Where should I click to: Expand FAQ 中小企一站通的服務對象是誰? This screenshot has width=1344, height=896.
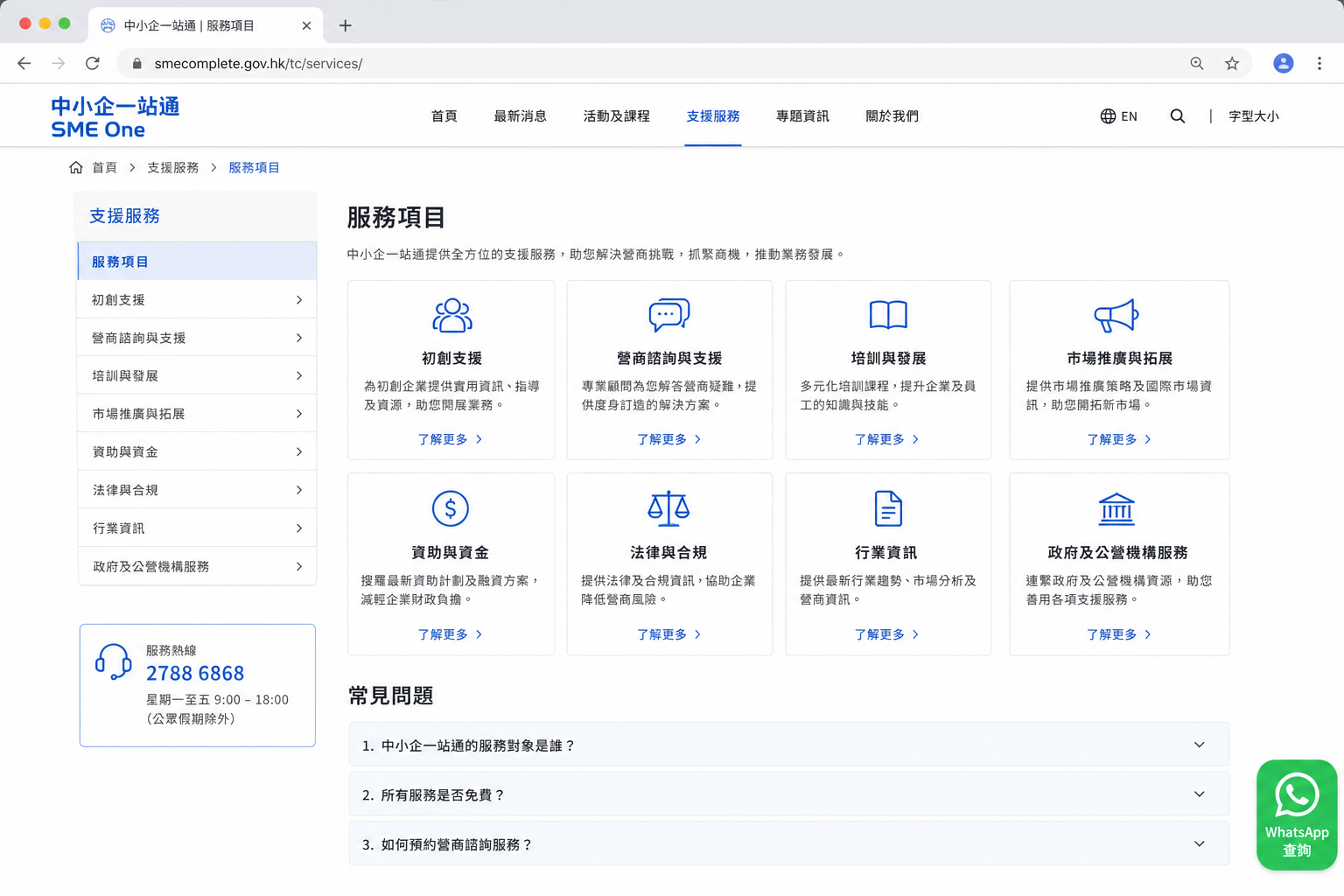(x=789, y=745)
